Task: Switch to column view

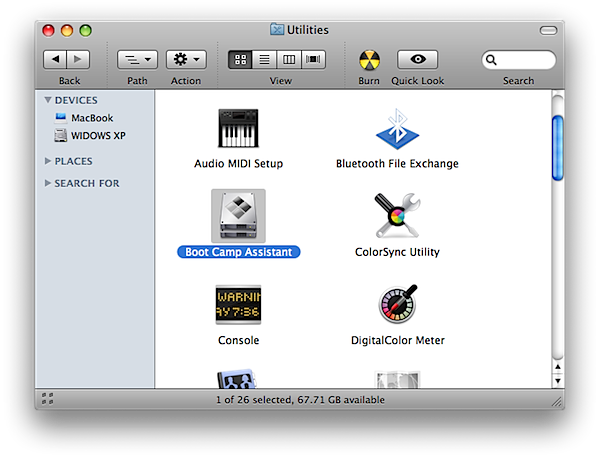Action: [289, 59]
